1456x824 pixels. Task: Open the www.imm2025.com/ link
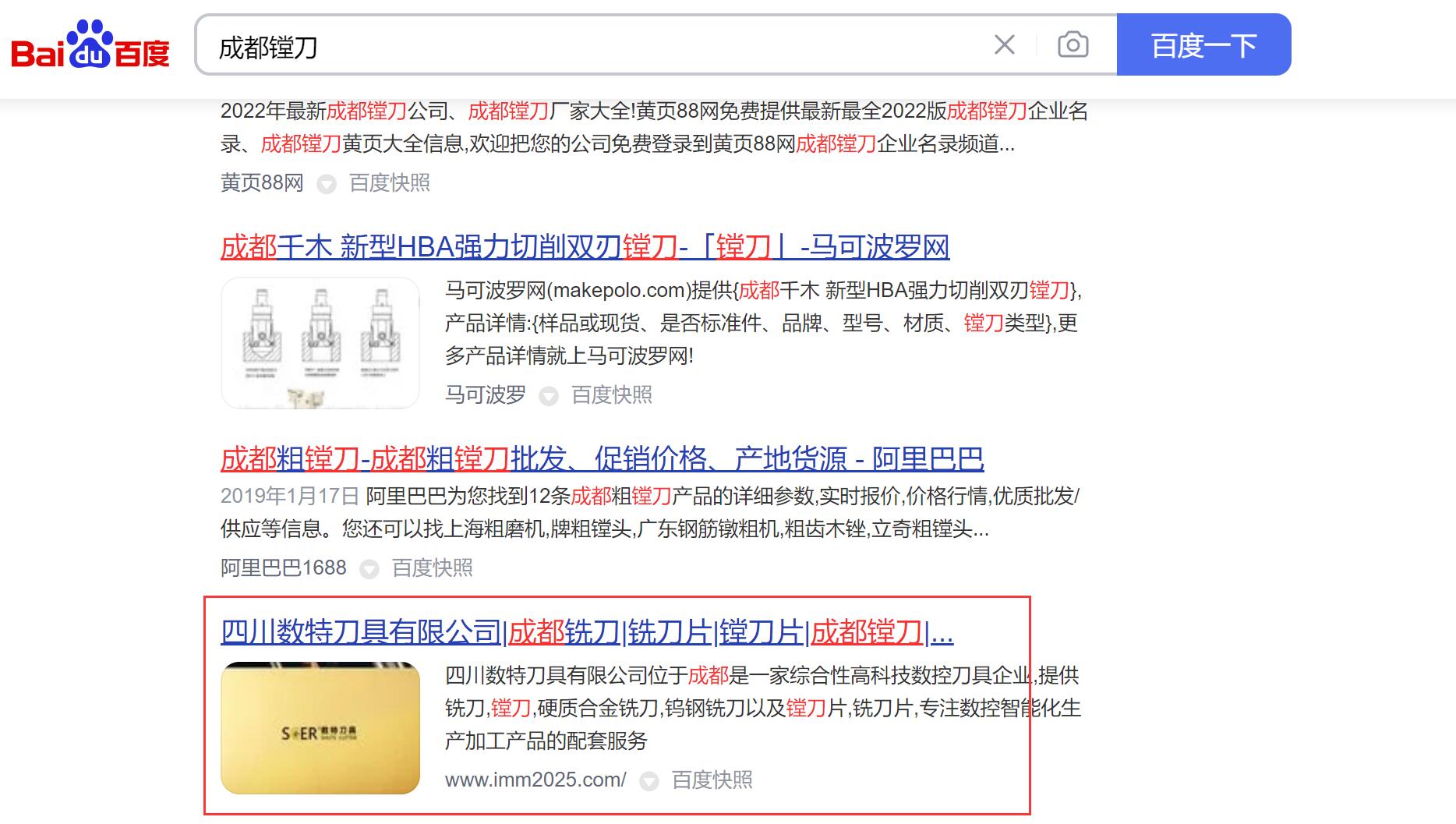click(535, 780)
